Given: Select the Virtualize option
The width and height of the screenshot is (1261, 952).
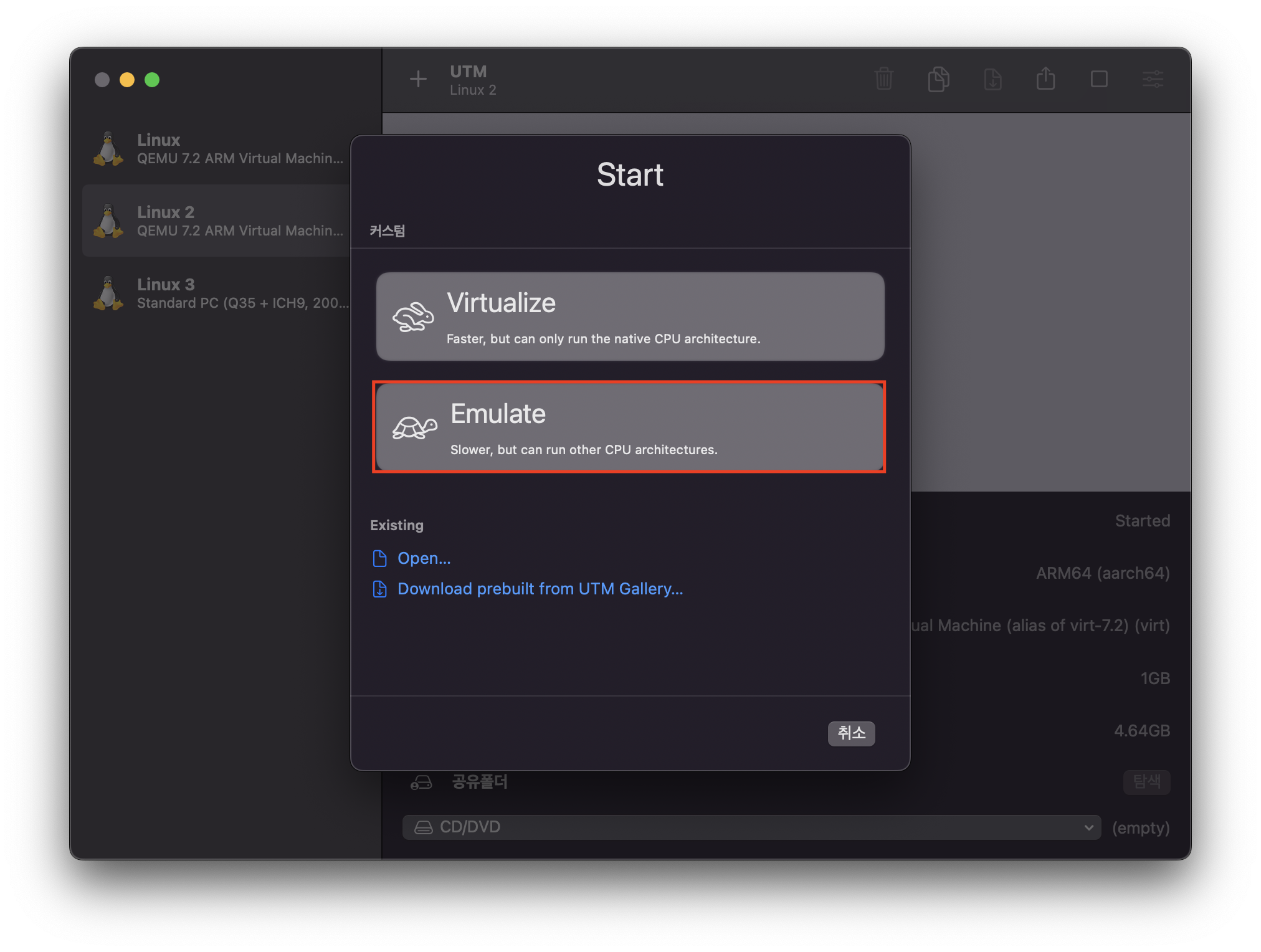Looking at the screenshot, I should [630, 317].
